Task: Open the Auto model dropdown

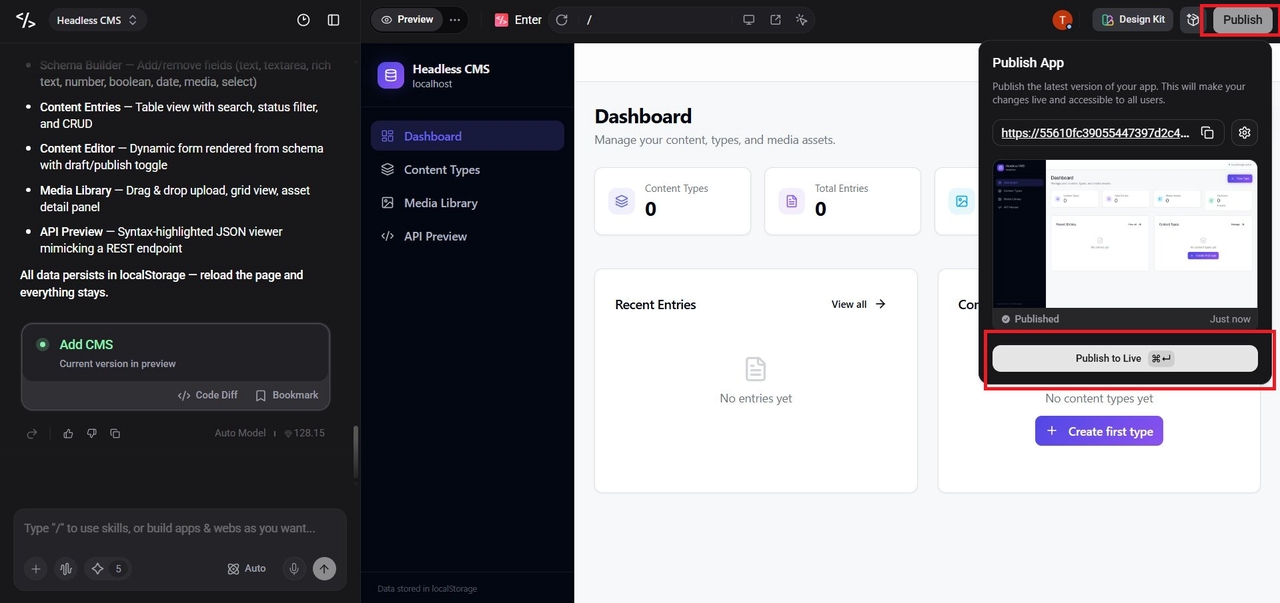Action: pyautogui.click(x=247, y=568)
